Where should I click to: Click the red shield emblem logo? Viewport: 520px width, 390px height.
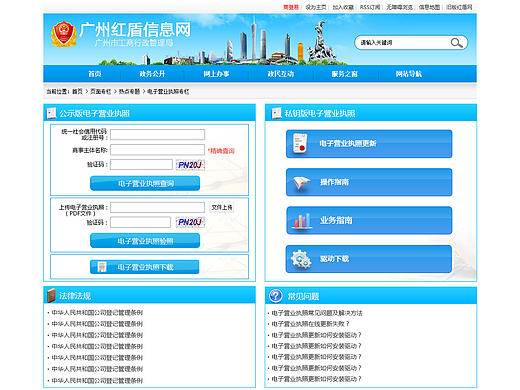(64, 34)
